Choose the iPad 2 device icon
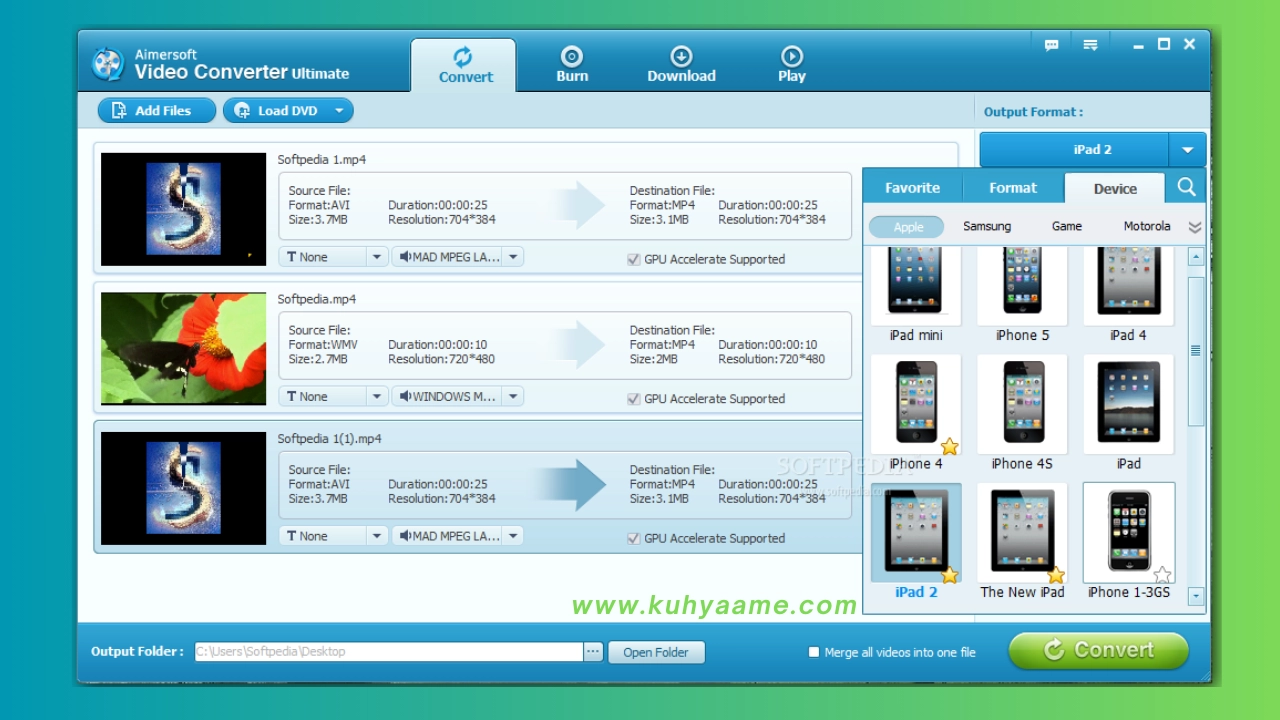This screenshot has height=720, width=1280. pyautogui.click(x=916, y=533)
